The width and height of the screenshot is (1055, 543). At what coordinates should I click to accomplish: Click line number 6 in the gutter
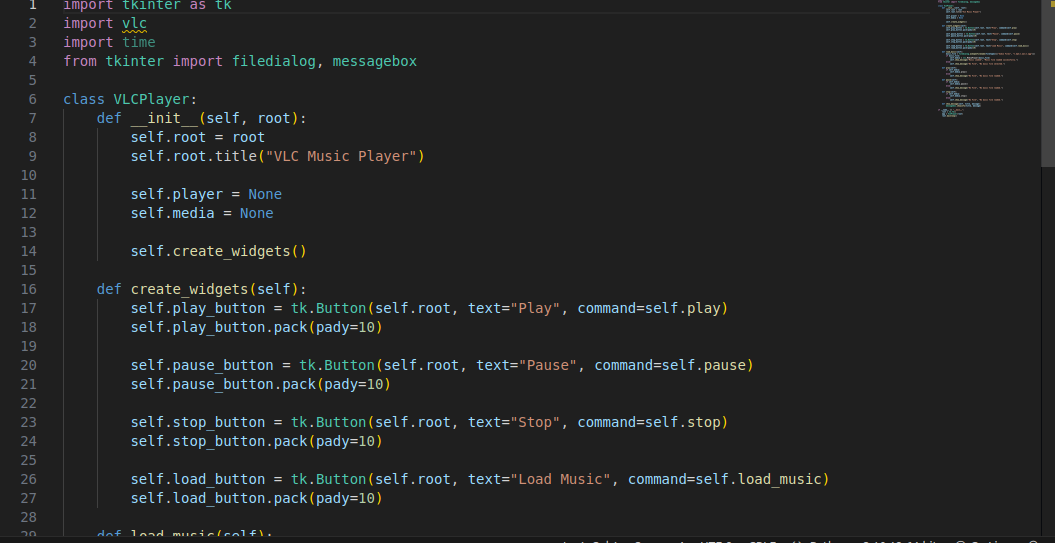(x=33, y=100)
